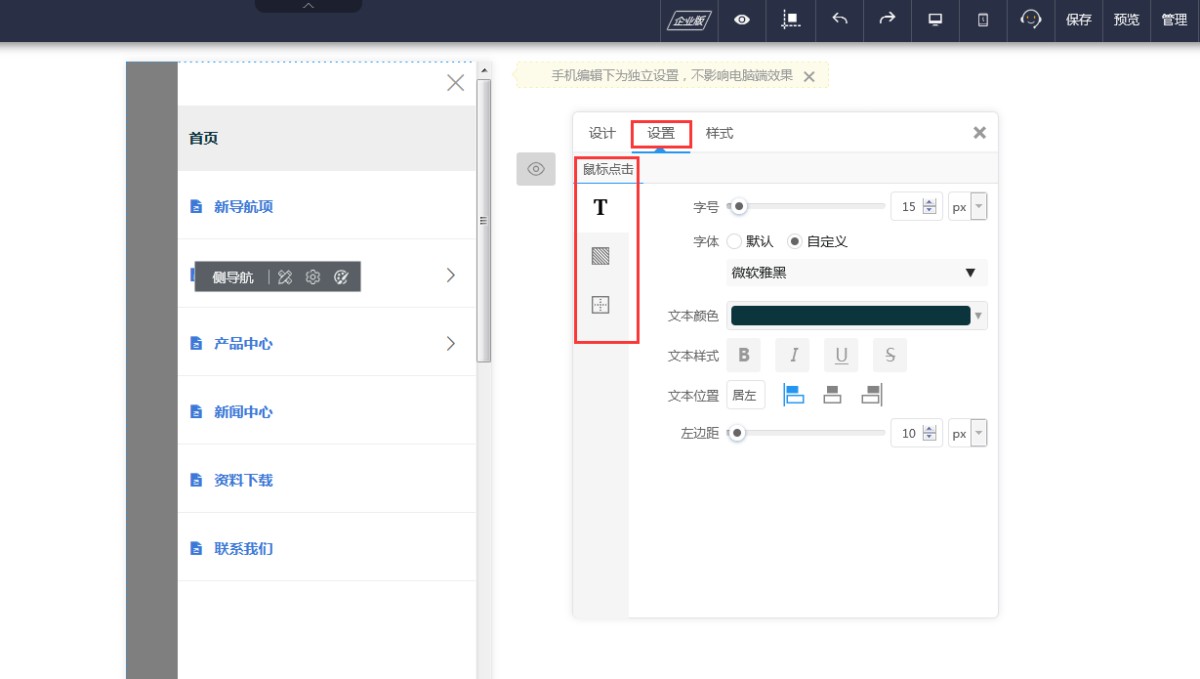
Task: Click the undo arrow in top toolbar
Action: point(840,20)
